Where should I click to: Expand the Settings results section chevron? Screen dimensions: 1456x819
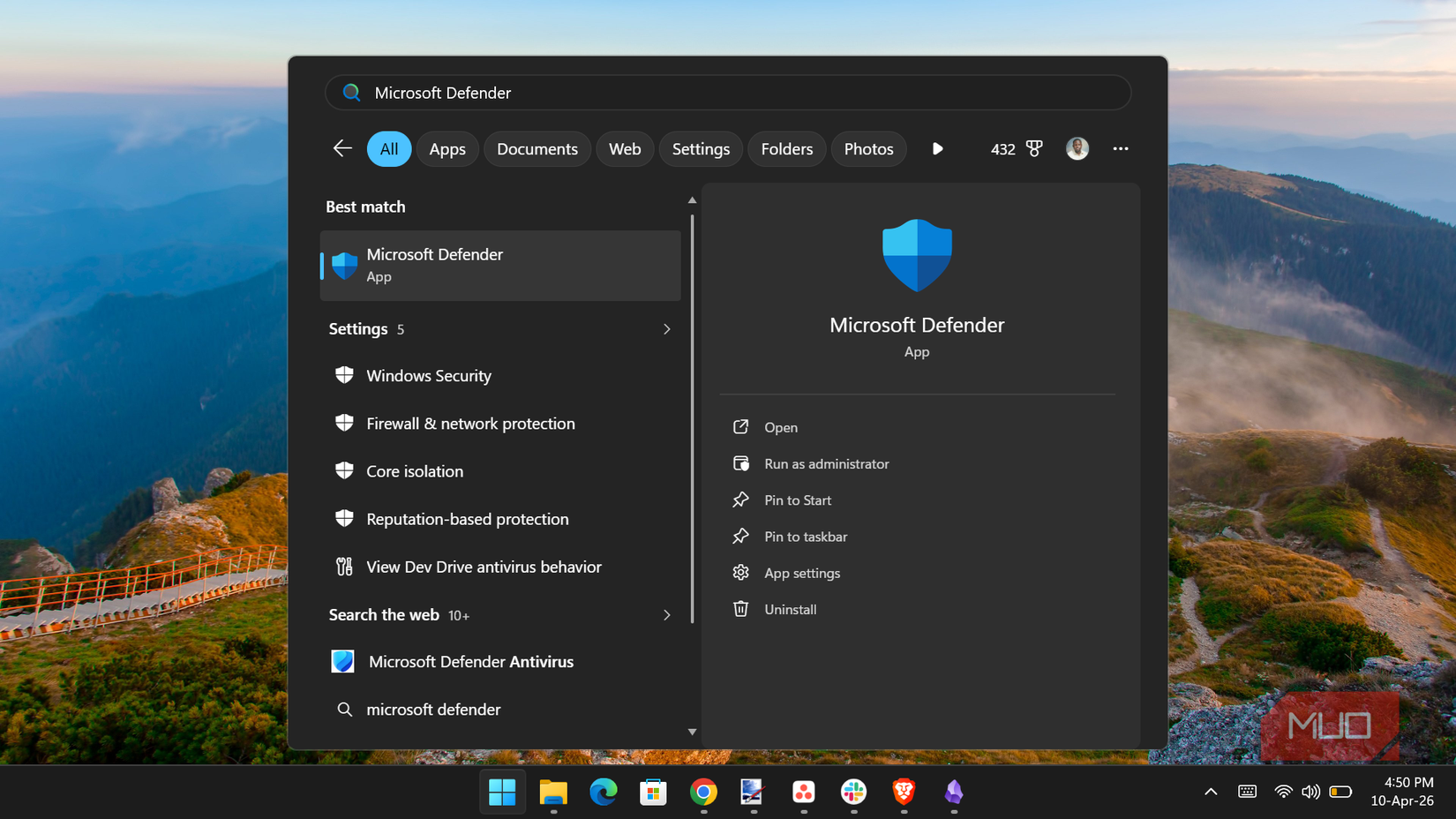[x=667, y=328]
